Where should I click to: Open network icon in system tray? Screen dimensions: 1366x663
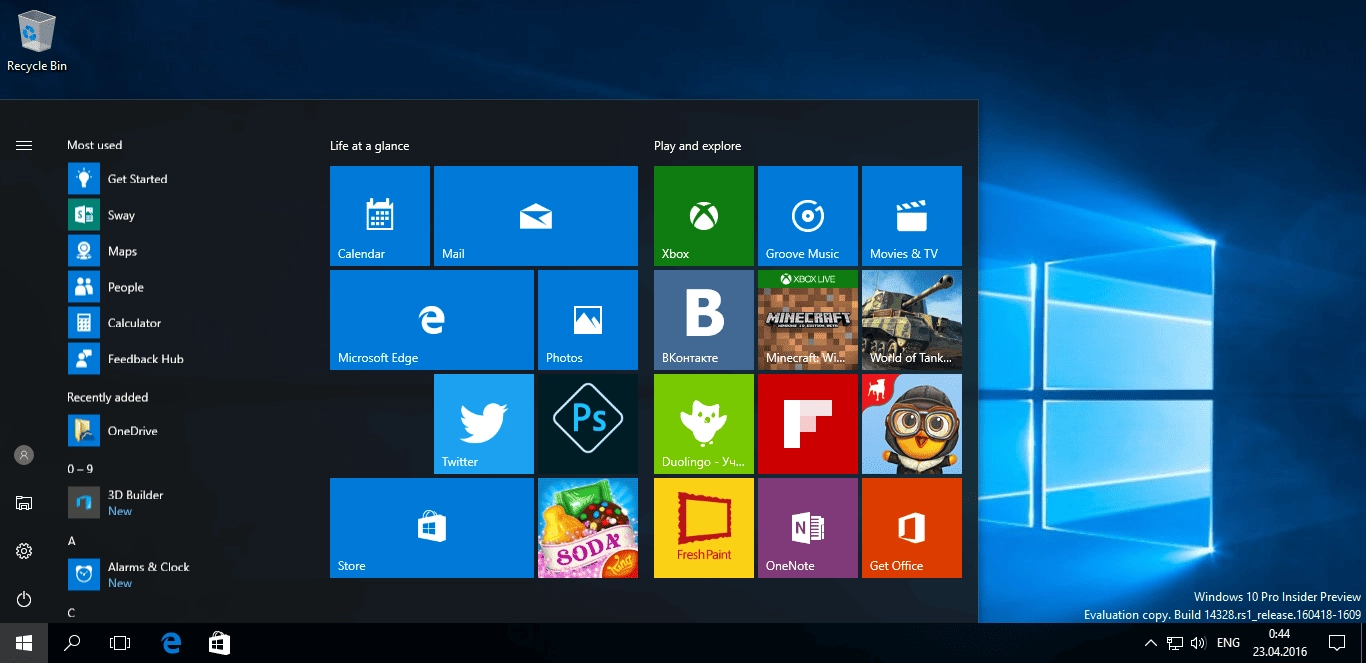click(x=1175, y=643)
